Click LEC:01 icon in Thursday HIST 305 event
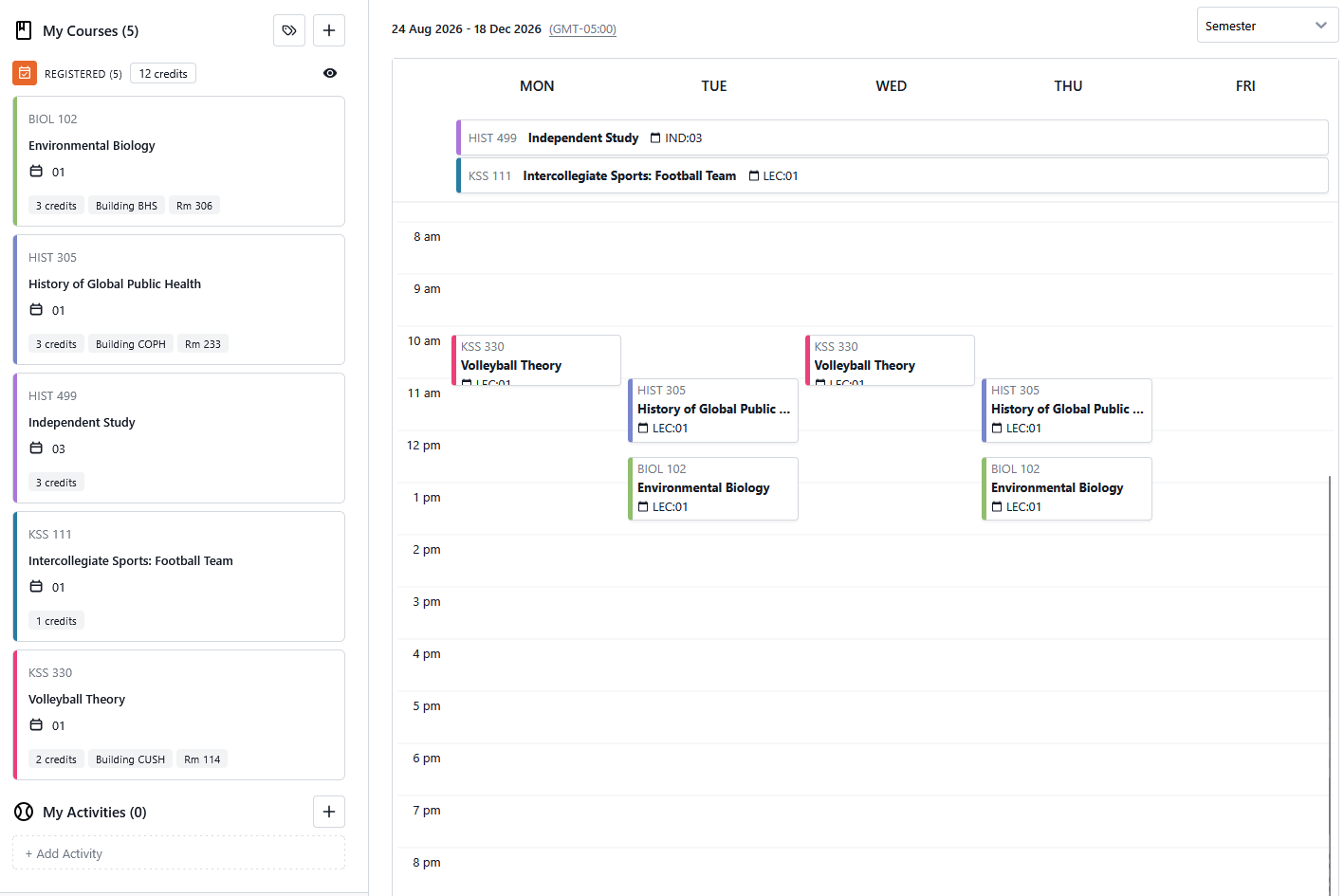 [x=997, y=429]
